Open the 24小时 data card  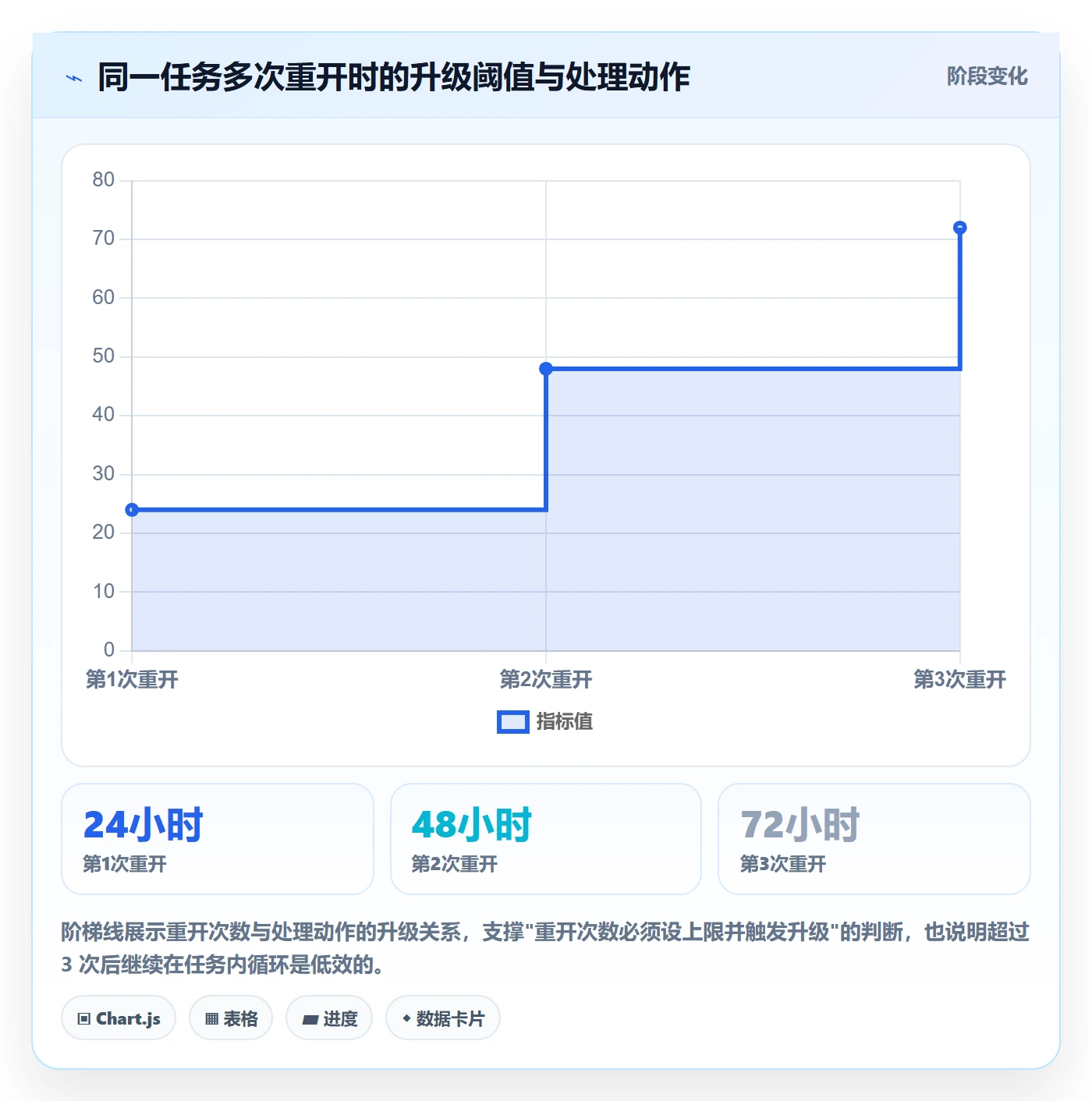tap(218, 839)
